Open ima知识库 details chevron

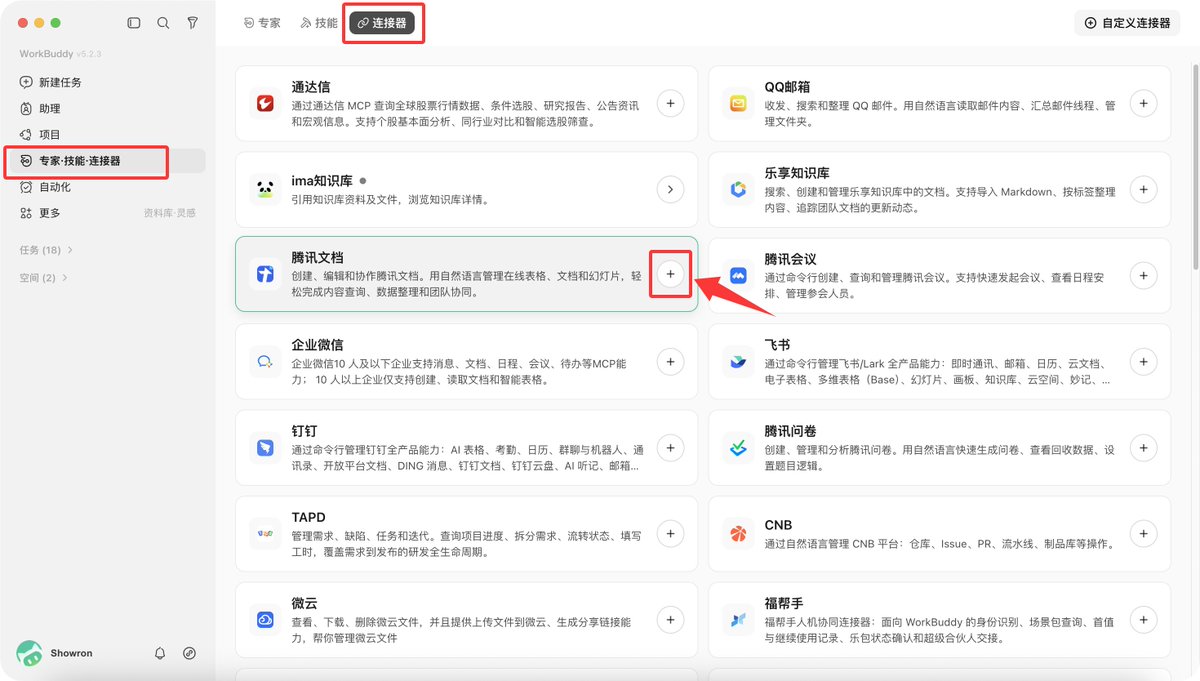point(670,188)
